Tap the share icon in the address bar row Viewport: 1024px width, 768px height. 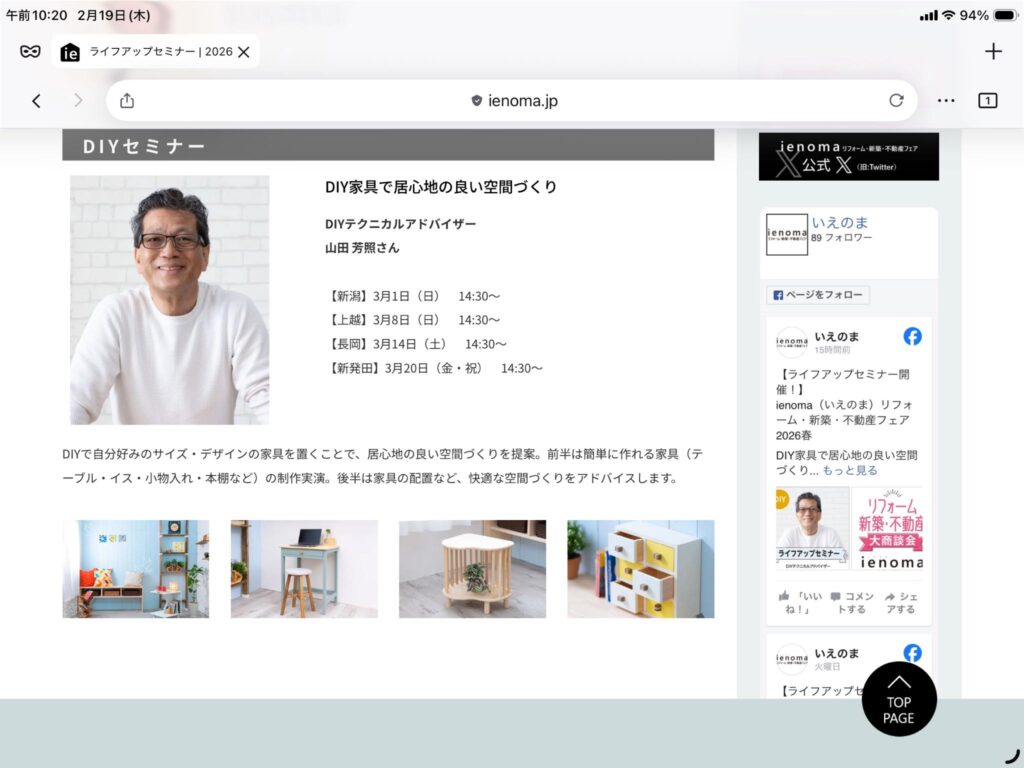point(126,100)
